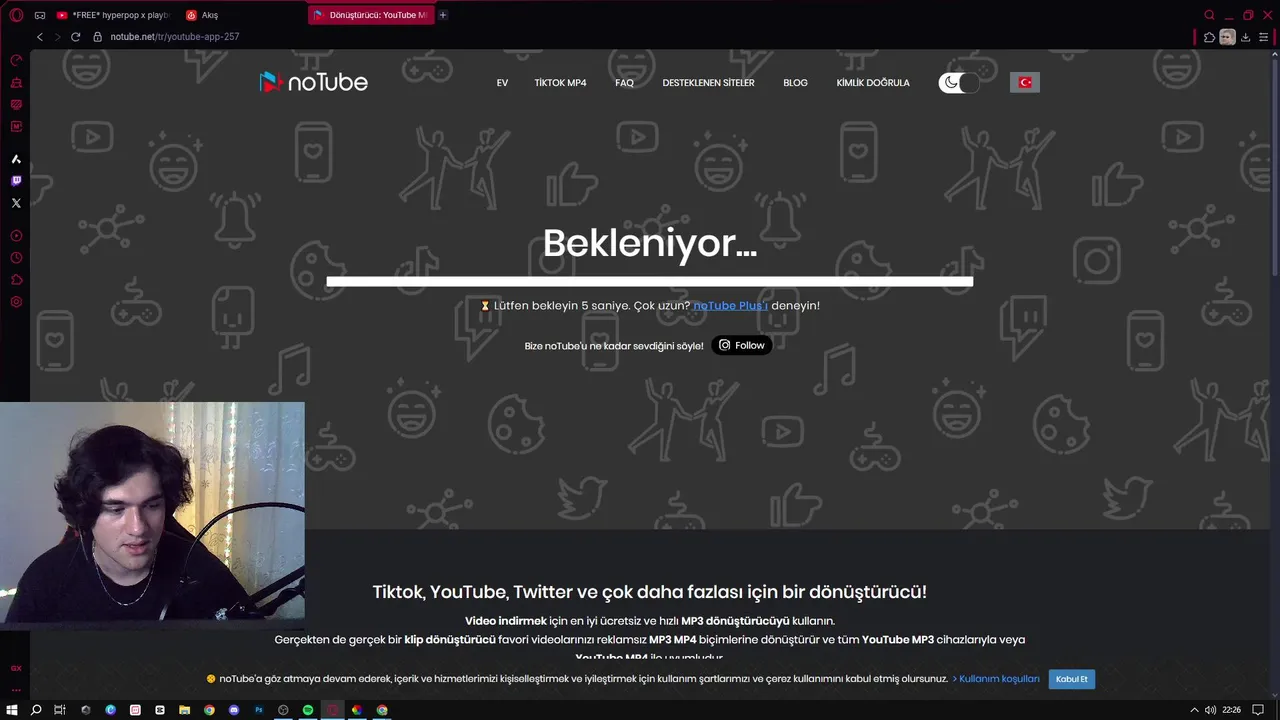Open the profile avatar in toolbar
The height and width of the screenshot is (720, 1280).
(x=1227, y=37)
